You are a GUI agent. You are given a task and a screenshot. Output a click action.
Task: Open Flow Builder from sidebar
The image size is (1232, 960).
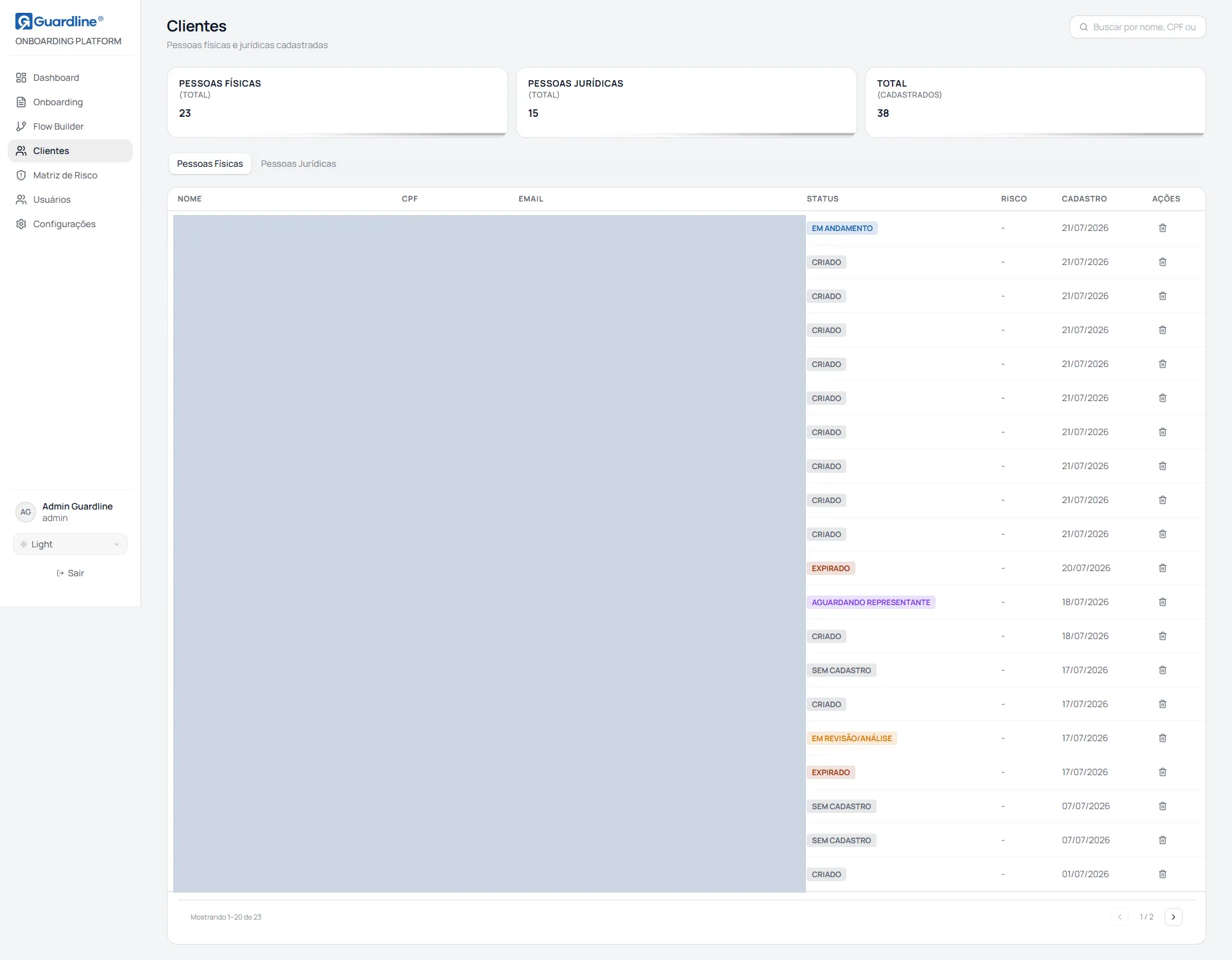pyautogui.click(x=70, y=126)
